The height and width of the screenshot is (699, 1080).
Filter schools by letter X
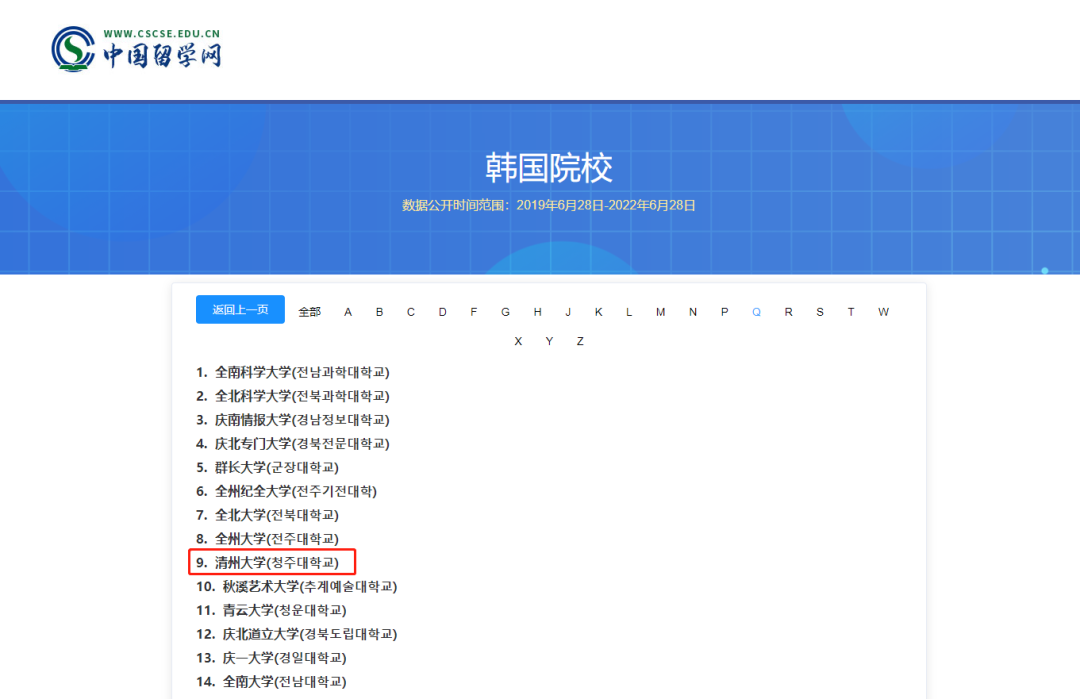click(518, 341)
